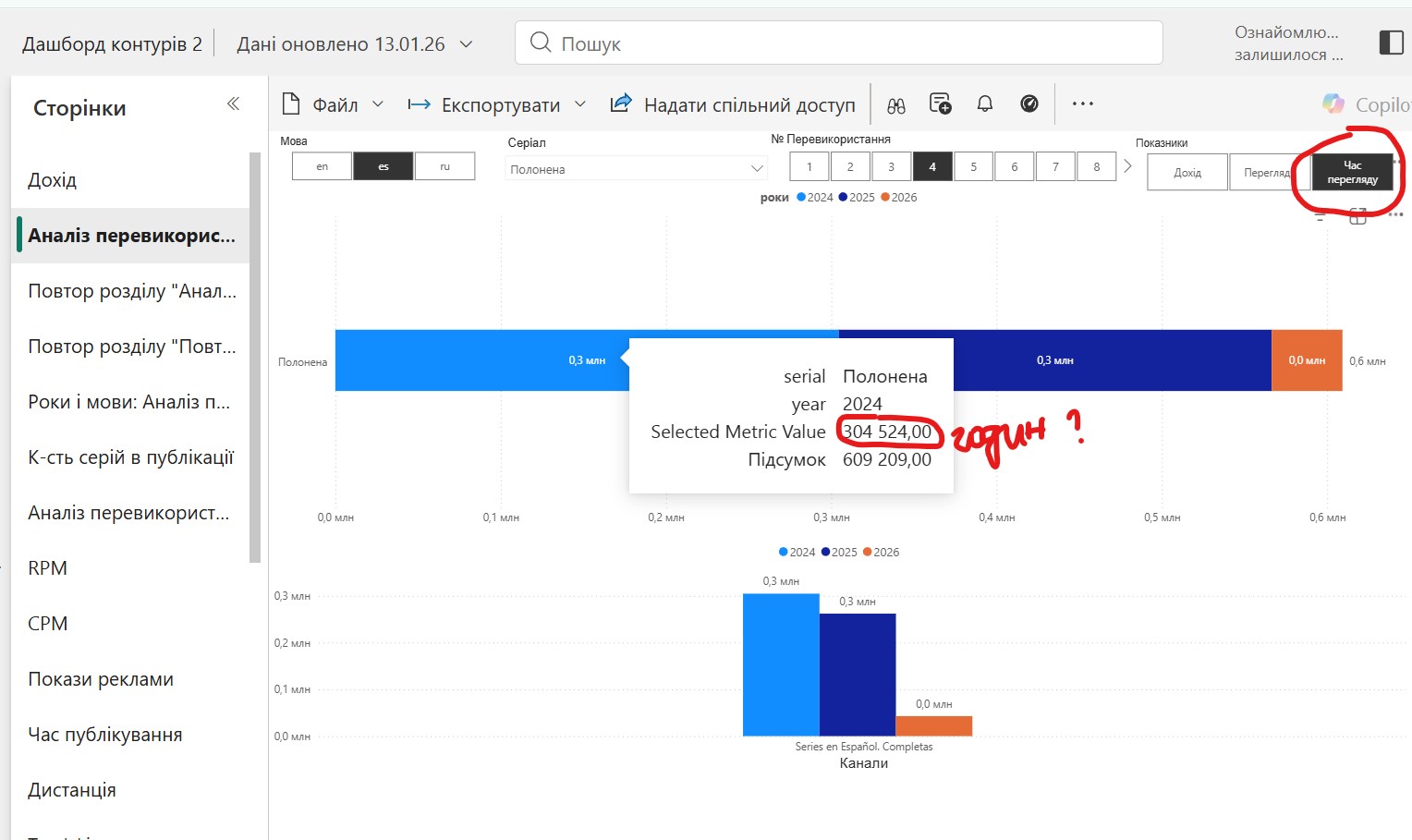1412x840 pixels.
Task: Select the Перегляд metric button
Action: click(x=1269, y=172)
